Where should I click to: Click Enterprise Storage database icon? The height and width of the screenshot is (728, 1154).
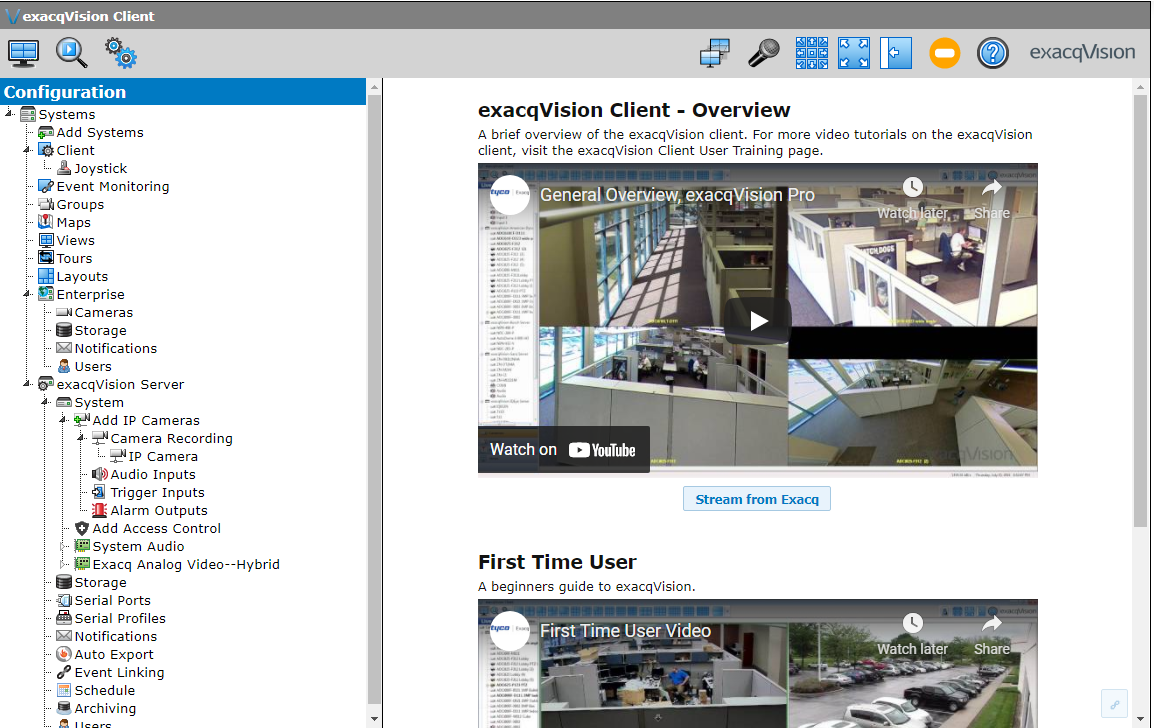pos(64,330)
